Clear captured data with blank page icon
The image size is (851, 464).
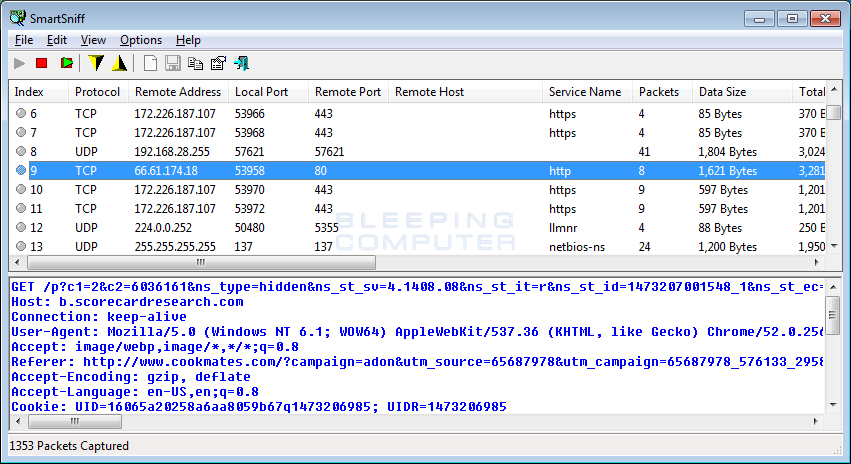pos(150,63)
